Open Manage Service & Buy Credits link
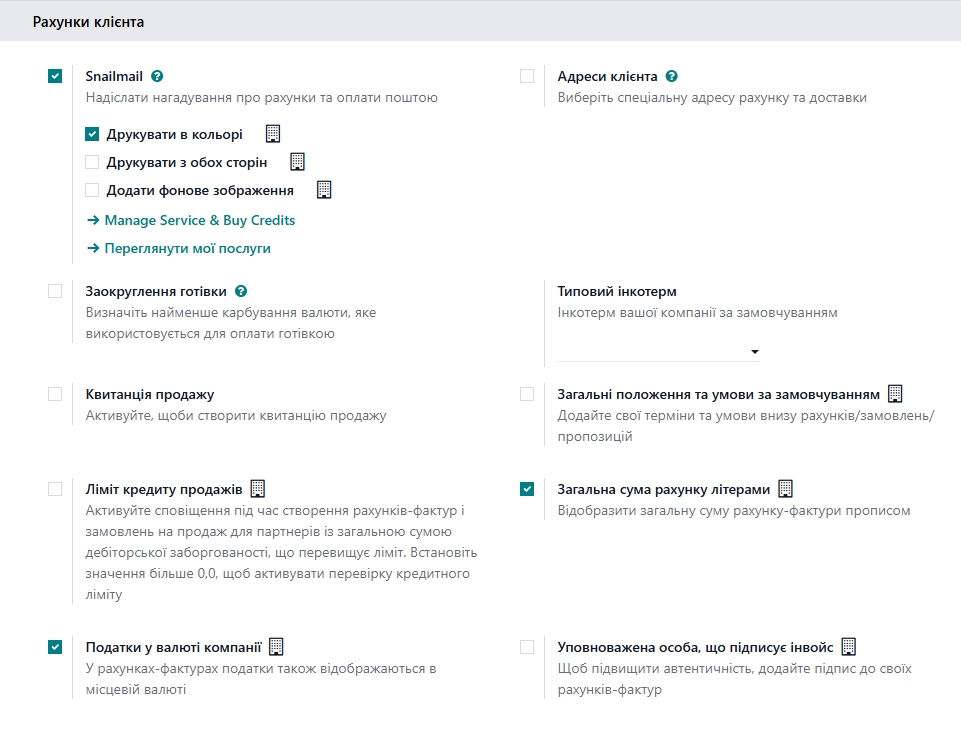This screenshot has height=742, width=961. (191, 221)
